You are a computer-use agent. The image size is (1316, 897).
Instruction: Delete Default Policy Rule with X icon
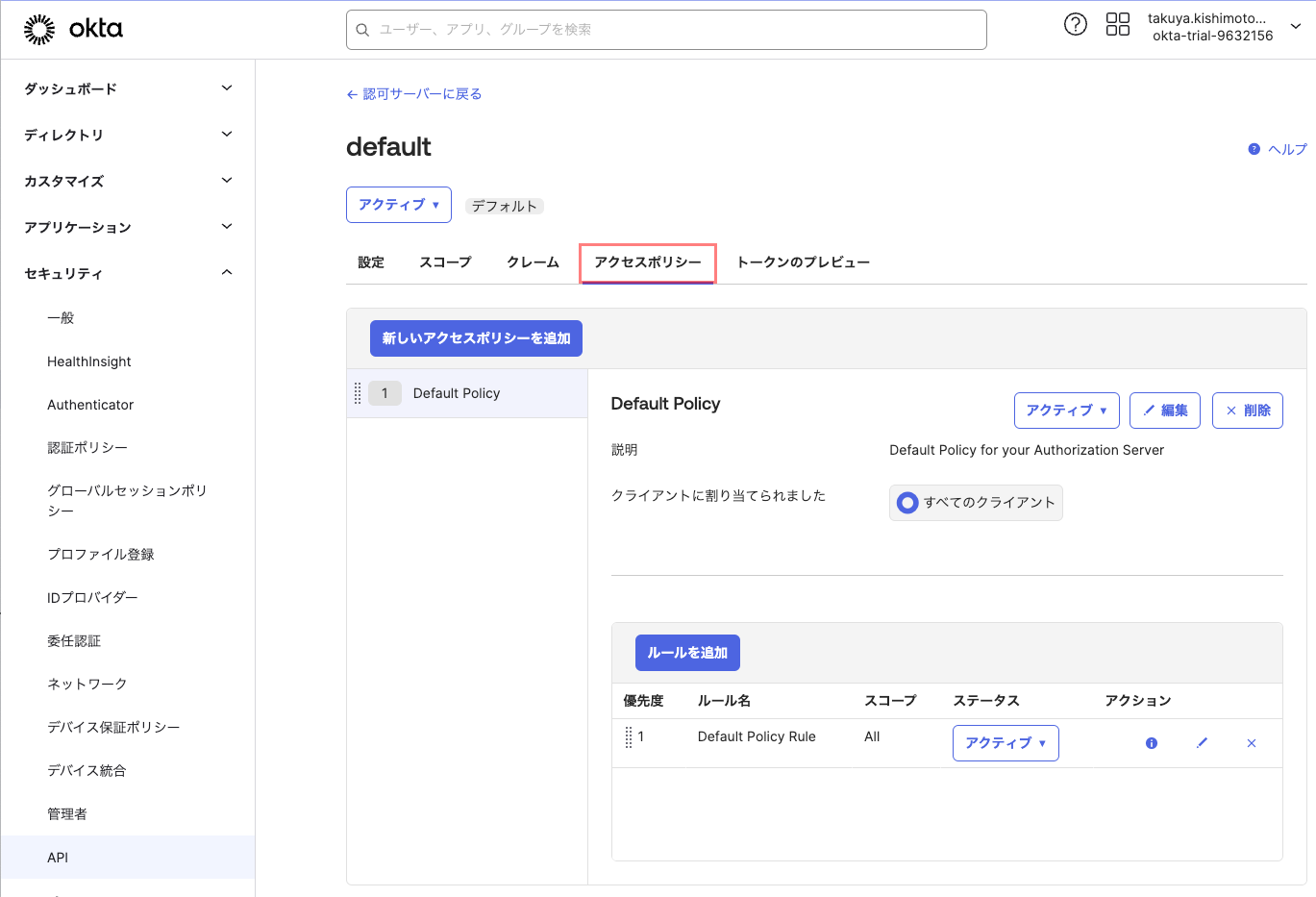[x=1252, y=743]
